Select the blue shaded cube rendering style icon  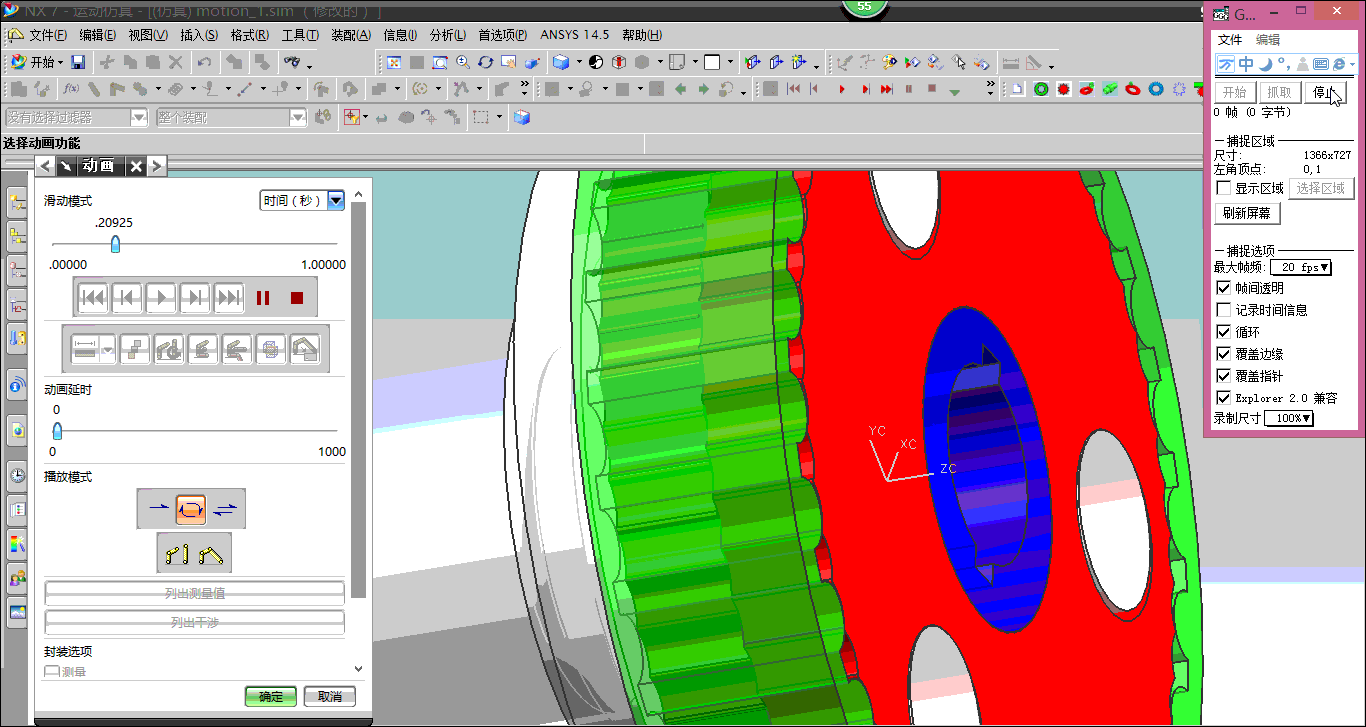561,62
